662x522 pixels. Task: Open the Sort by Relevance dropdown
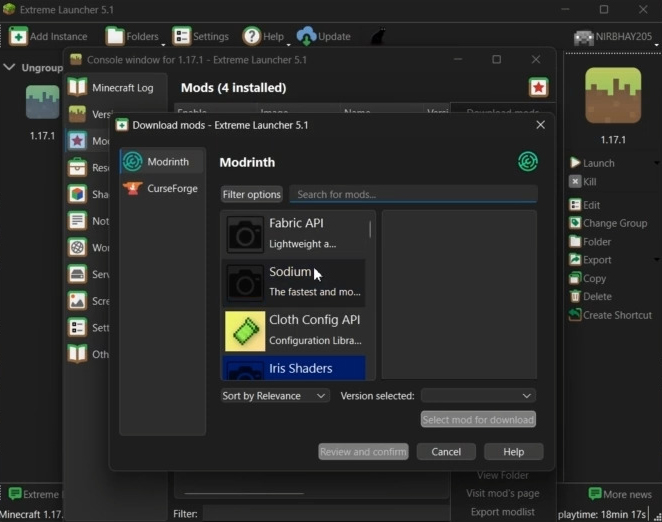coord(275,396)
